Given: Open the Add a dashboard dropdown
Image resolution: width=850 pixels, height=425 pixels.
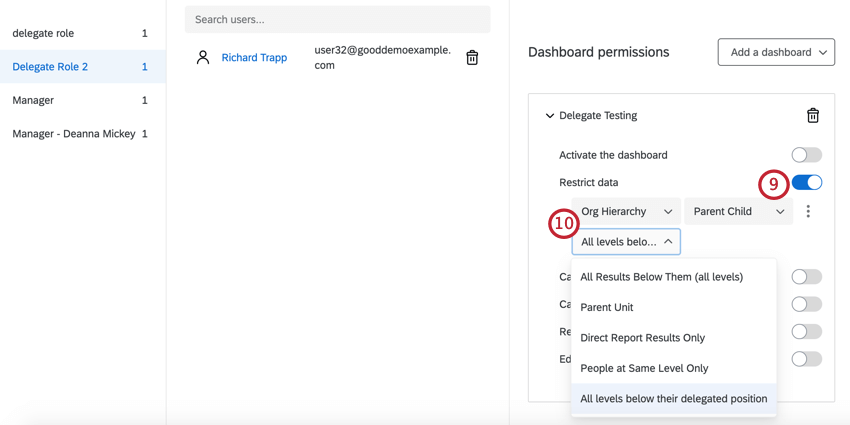Looking at the screenshot, I should pos(776,52).
